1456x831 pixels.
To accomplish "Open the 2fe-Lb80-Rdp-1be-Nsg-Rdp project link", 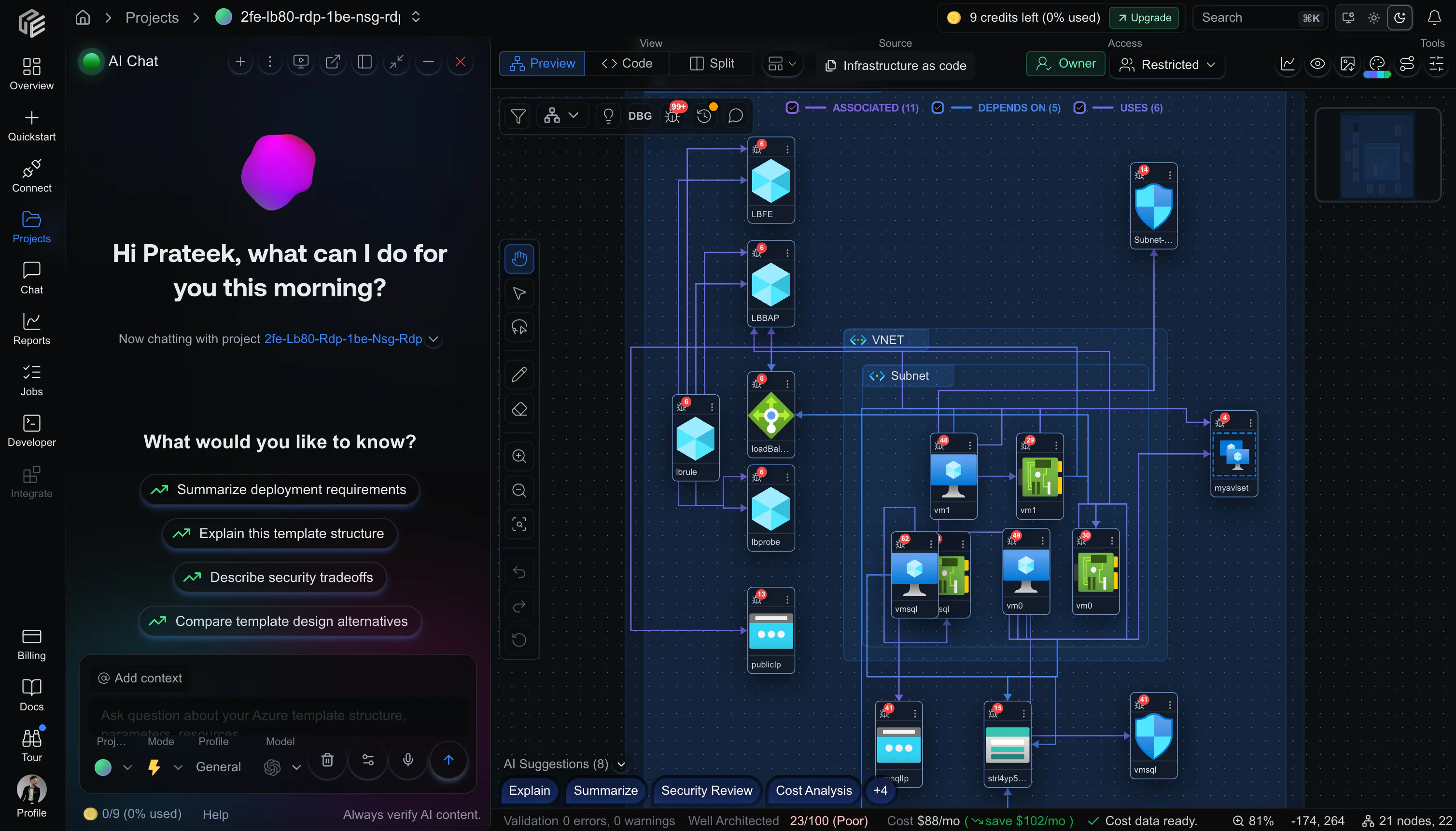I will pos(343,339).
